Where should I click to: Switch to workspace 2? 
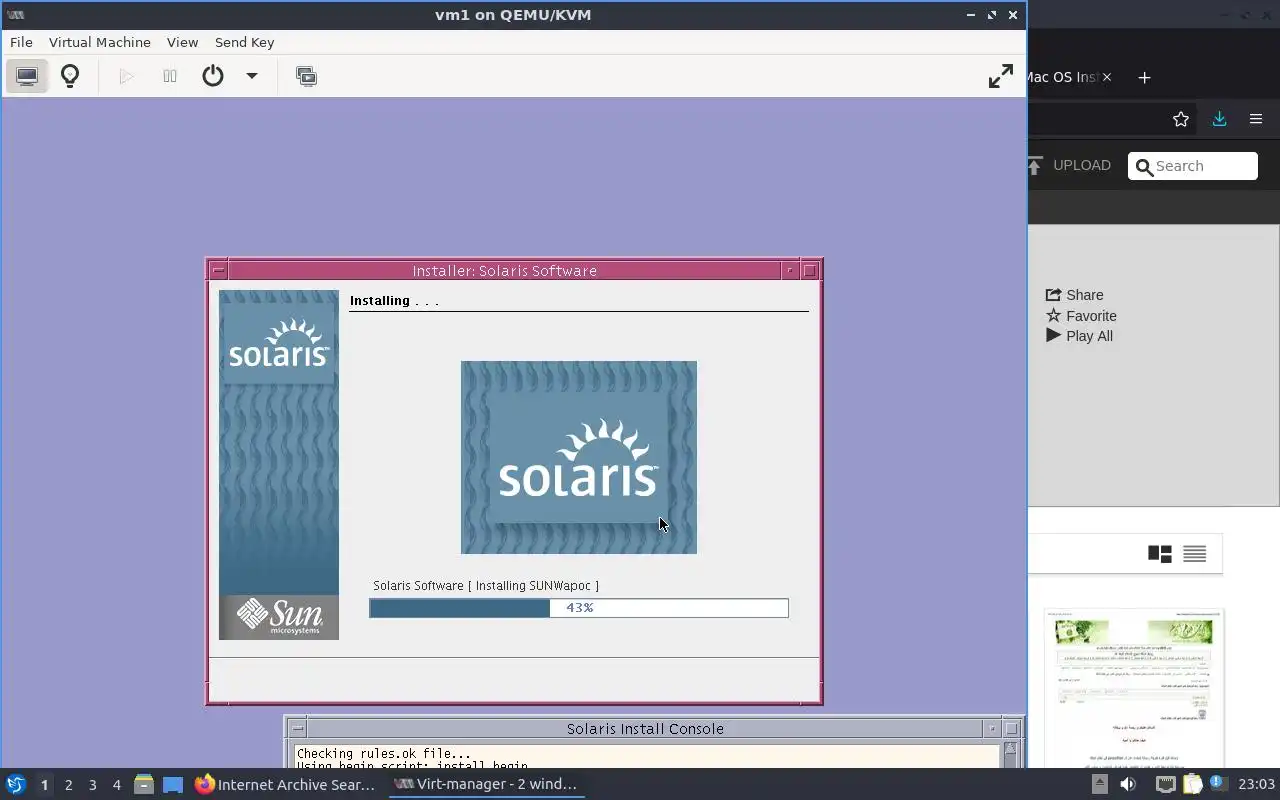coord(68,785)
